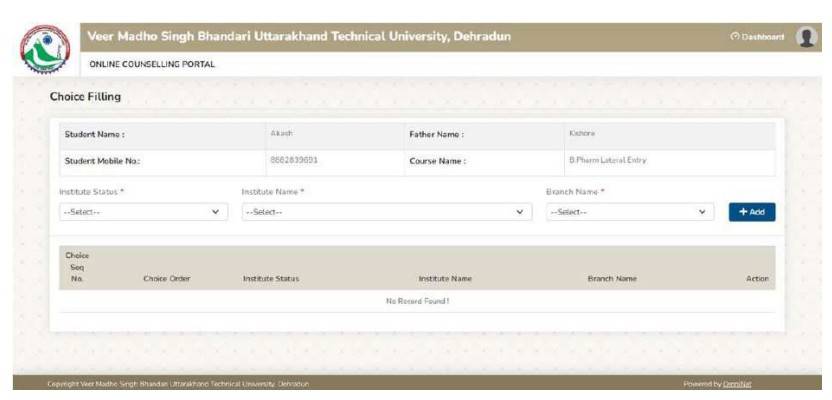Image resolution: width=832 pixels, height=400 pixels.
Task: Click the Father Name value
Action: tap(582, 133)
